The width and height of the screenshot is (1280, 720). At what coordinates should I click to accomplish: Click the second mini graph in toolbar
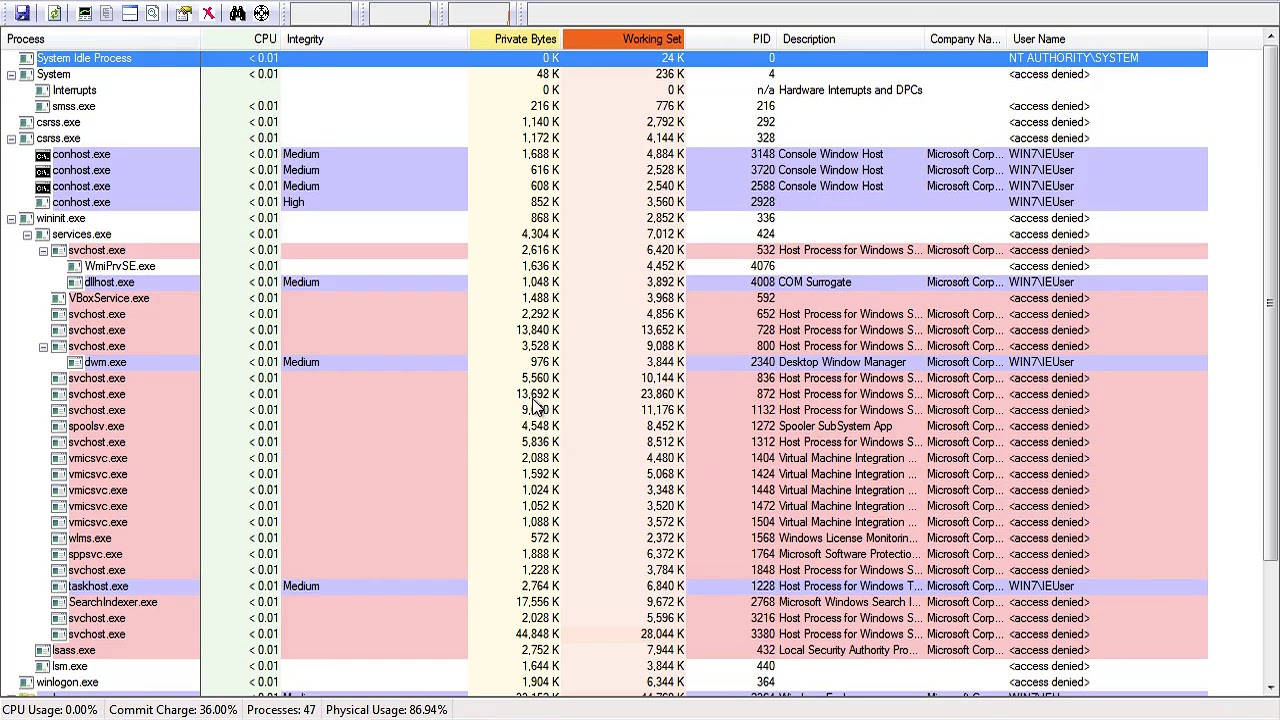coord(400,13)
